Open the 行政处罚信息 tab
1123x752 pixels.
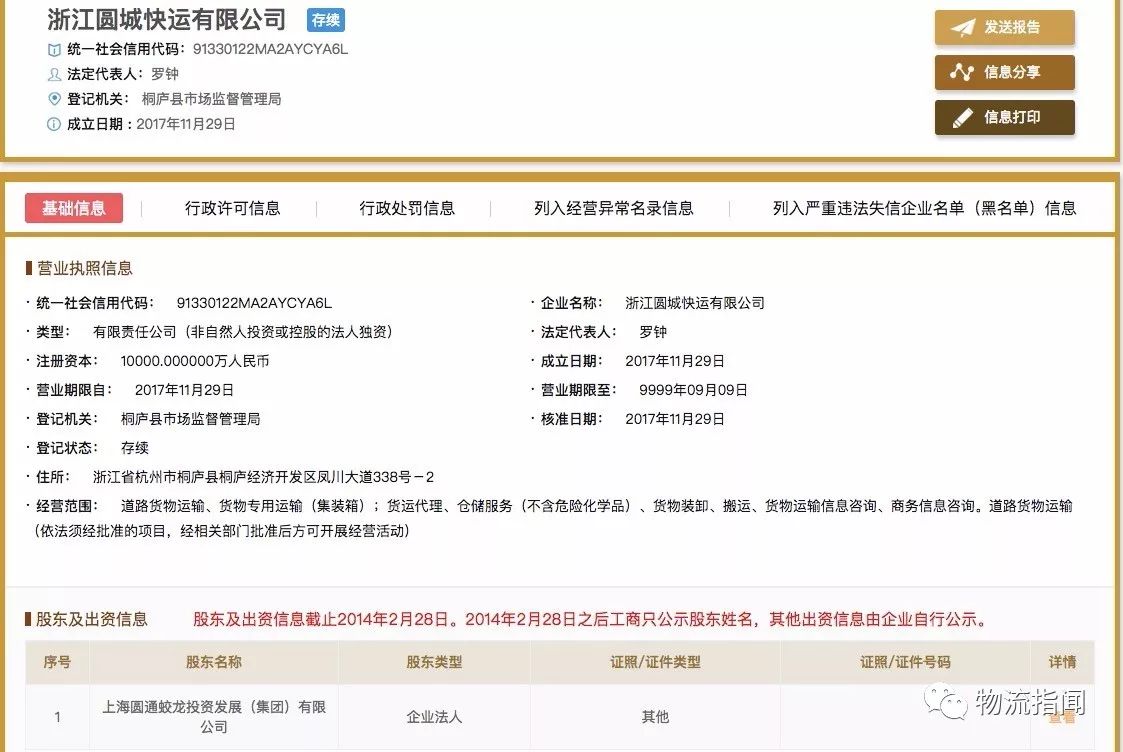[407, 208]
